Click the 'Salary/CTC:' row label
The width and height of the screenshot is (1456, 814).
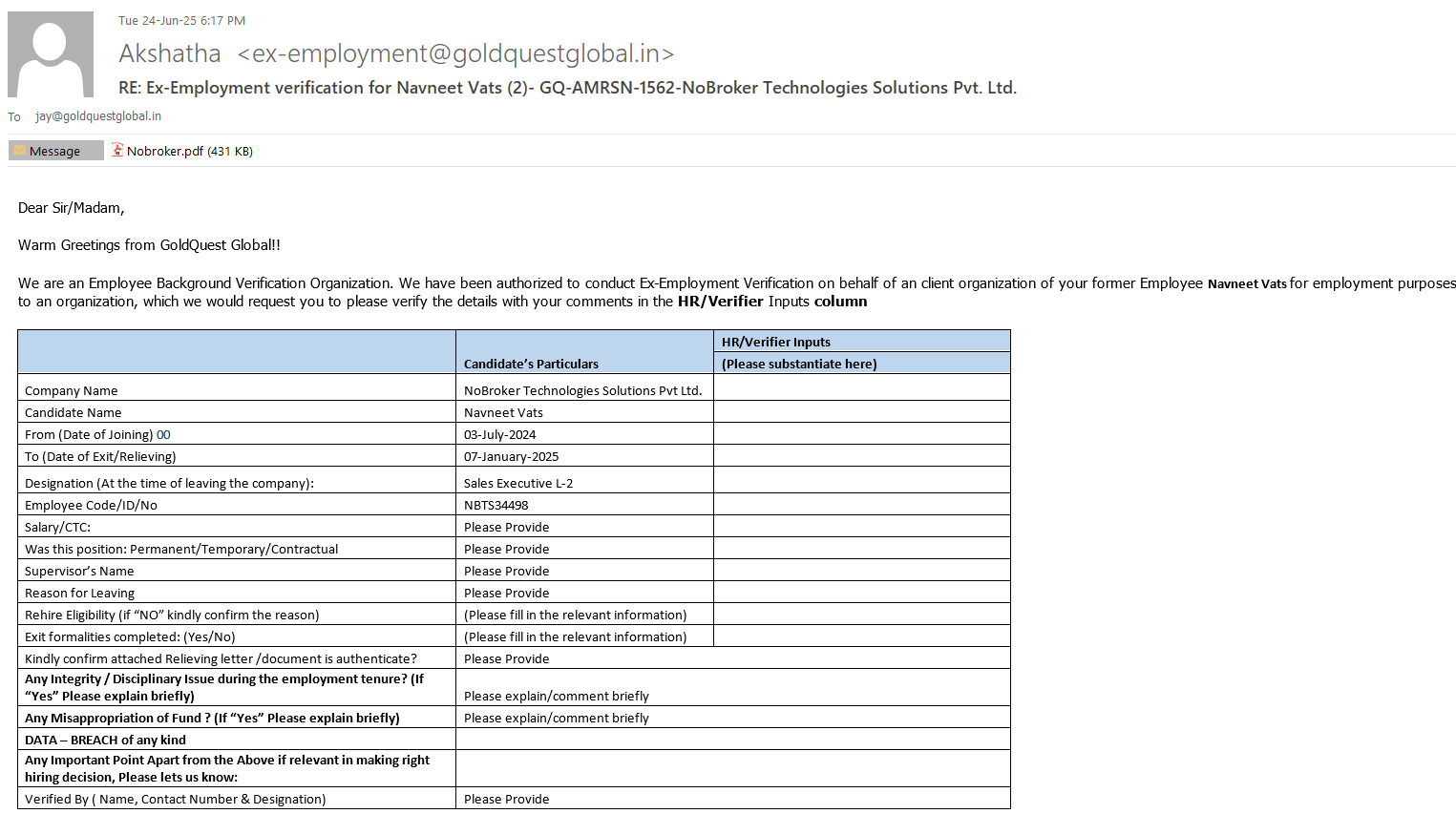pyautogui.click(x=57, y=527)
